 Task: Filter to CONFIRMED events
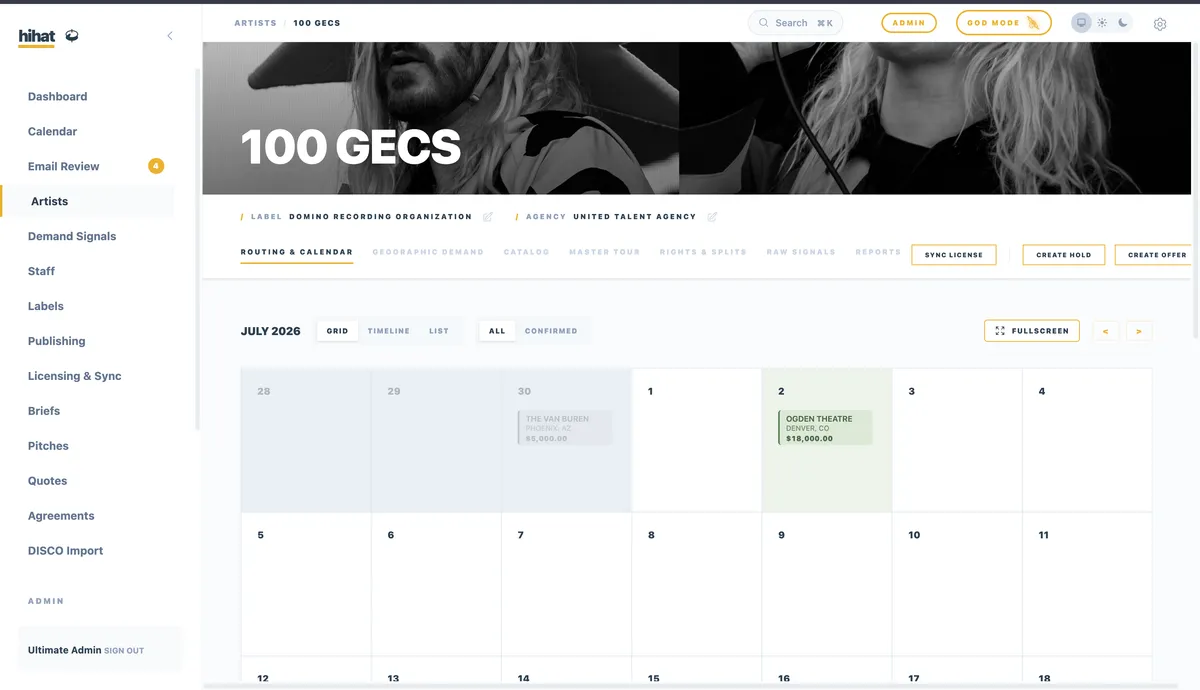click(x=551, y=331)
